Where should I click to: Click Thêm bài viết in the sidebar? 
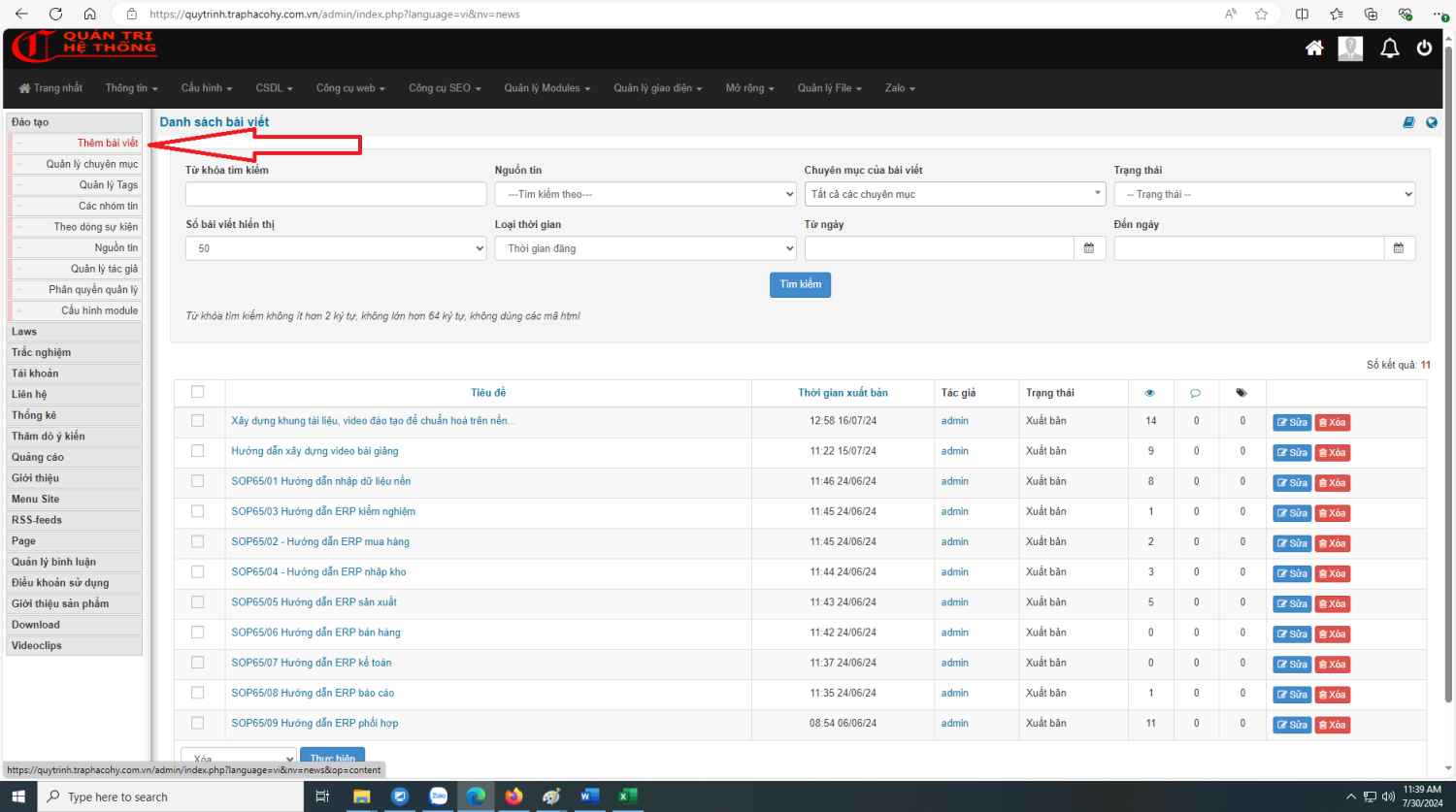pyautogui.click(x=108, y=143)
